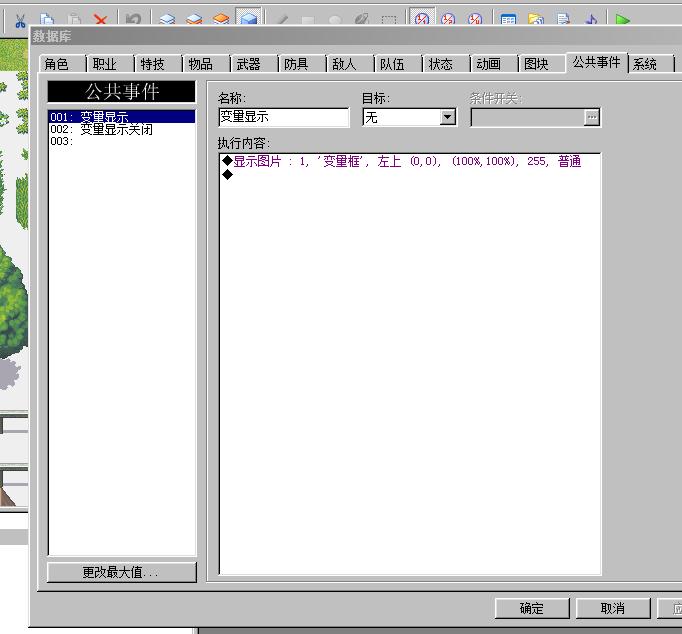Click the Paste icon in toolbar
The height and width of the screenshot is (634, 682).
74,20
